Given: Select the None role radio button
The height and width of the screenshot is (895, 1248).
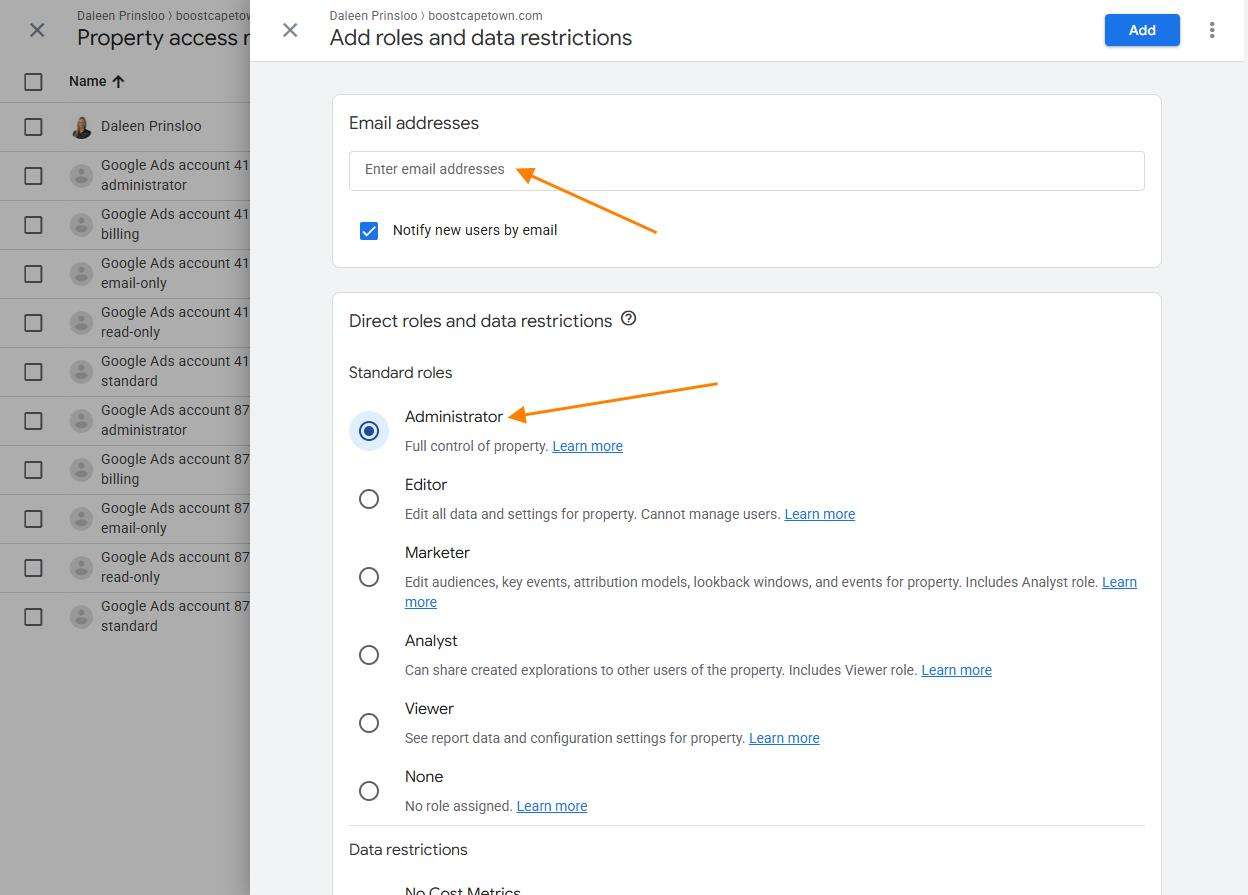Looking at the screenshot, I should [369, 791].
